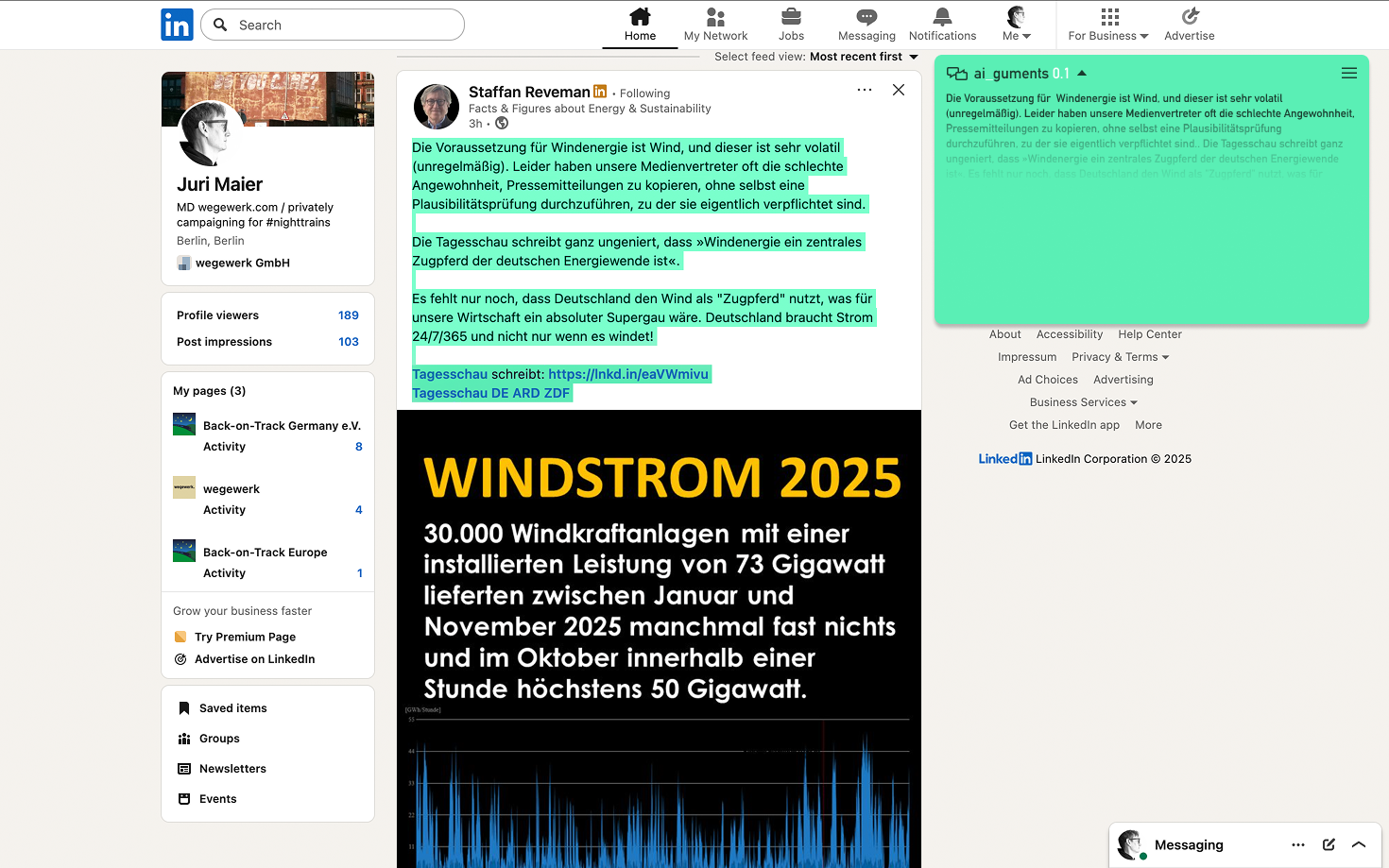Click compose new message icon

coord(1329,844)
